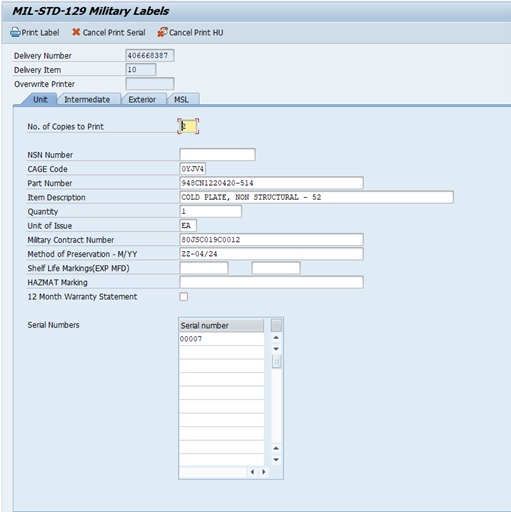Open the Exterior tab
Viewport: 511px width, 512px height.
pyautogui.click(x=142, y=99)
